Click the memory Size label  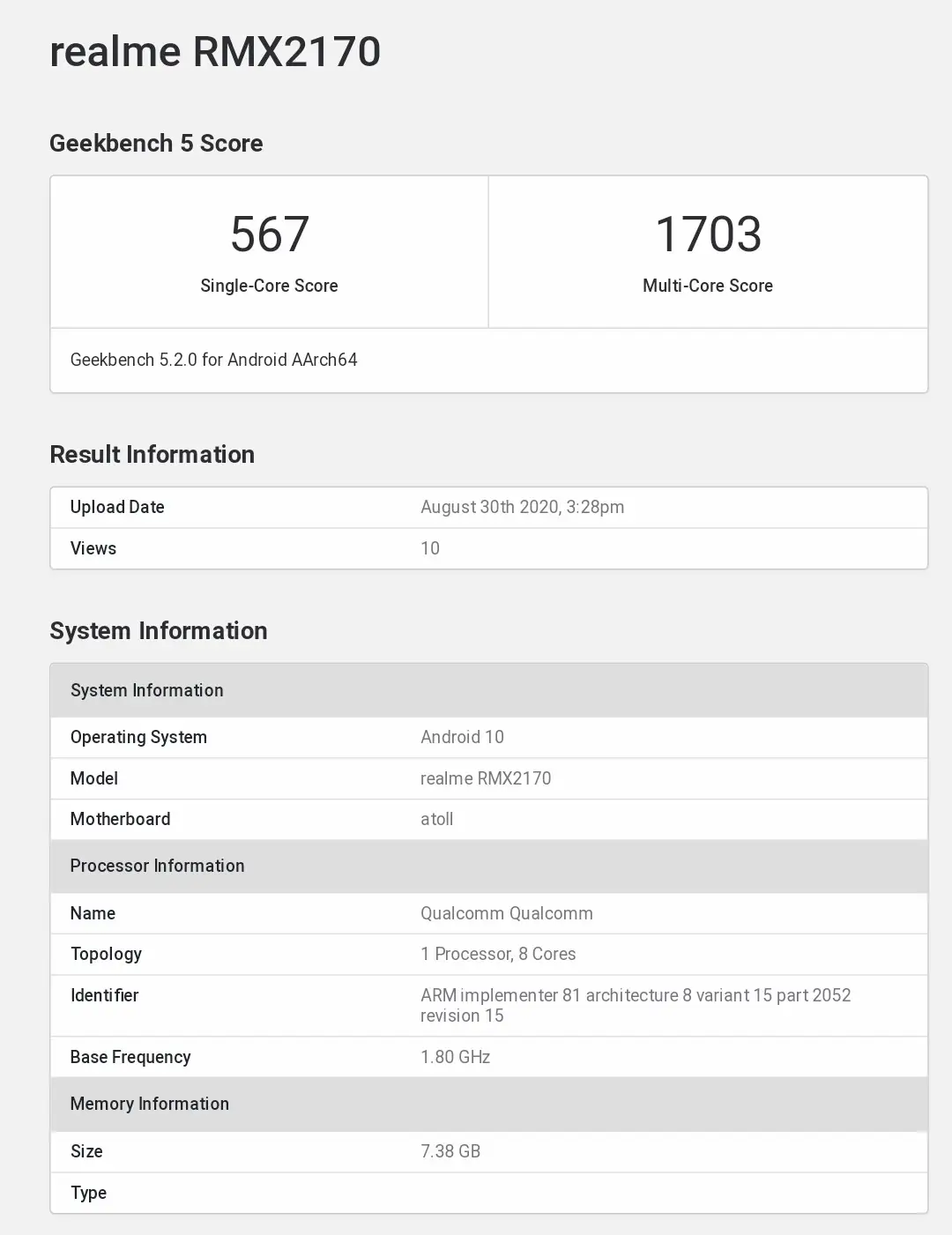coord(86,1151)
